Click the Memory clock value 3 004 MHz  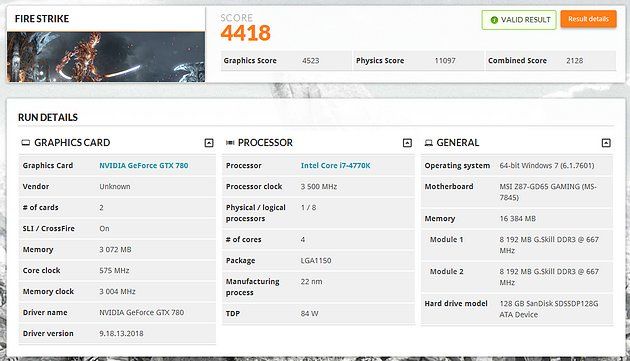pyautogui.click(x=117, y=291)
